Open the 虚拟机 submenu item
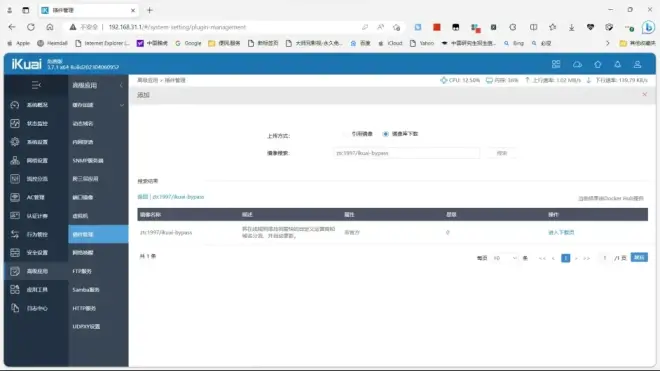Screen dimensions: 660x371 pos(80,216)
